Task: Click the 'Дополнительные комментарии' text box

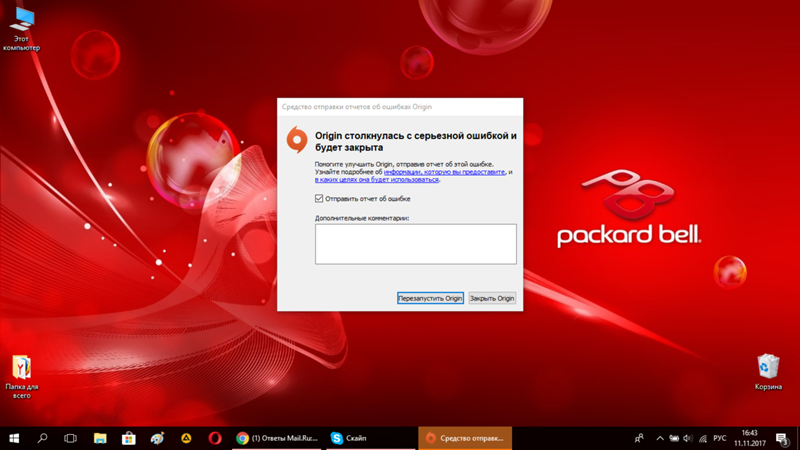Action: click(415, 244)
